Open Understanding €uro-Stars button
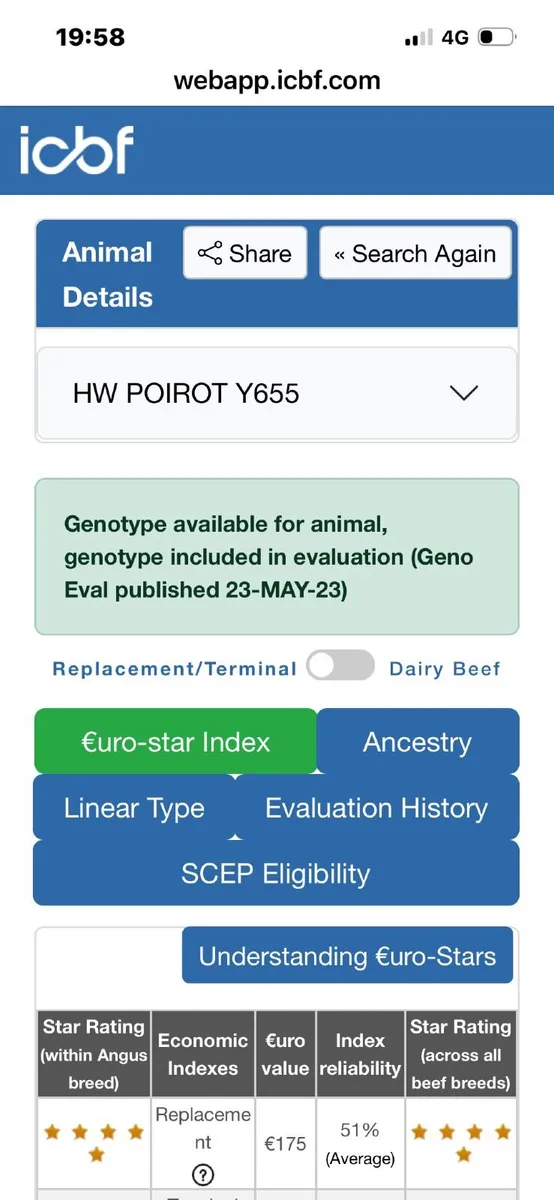The height and width of the screenshot is (1200, 554). coord(347,955)
